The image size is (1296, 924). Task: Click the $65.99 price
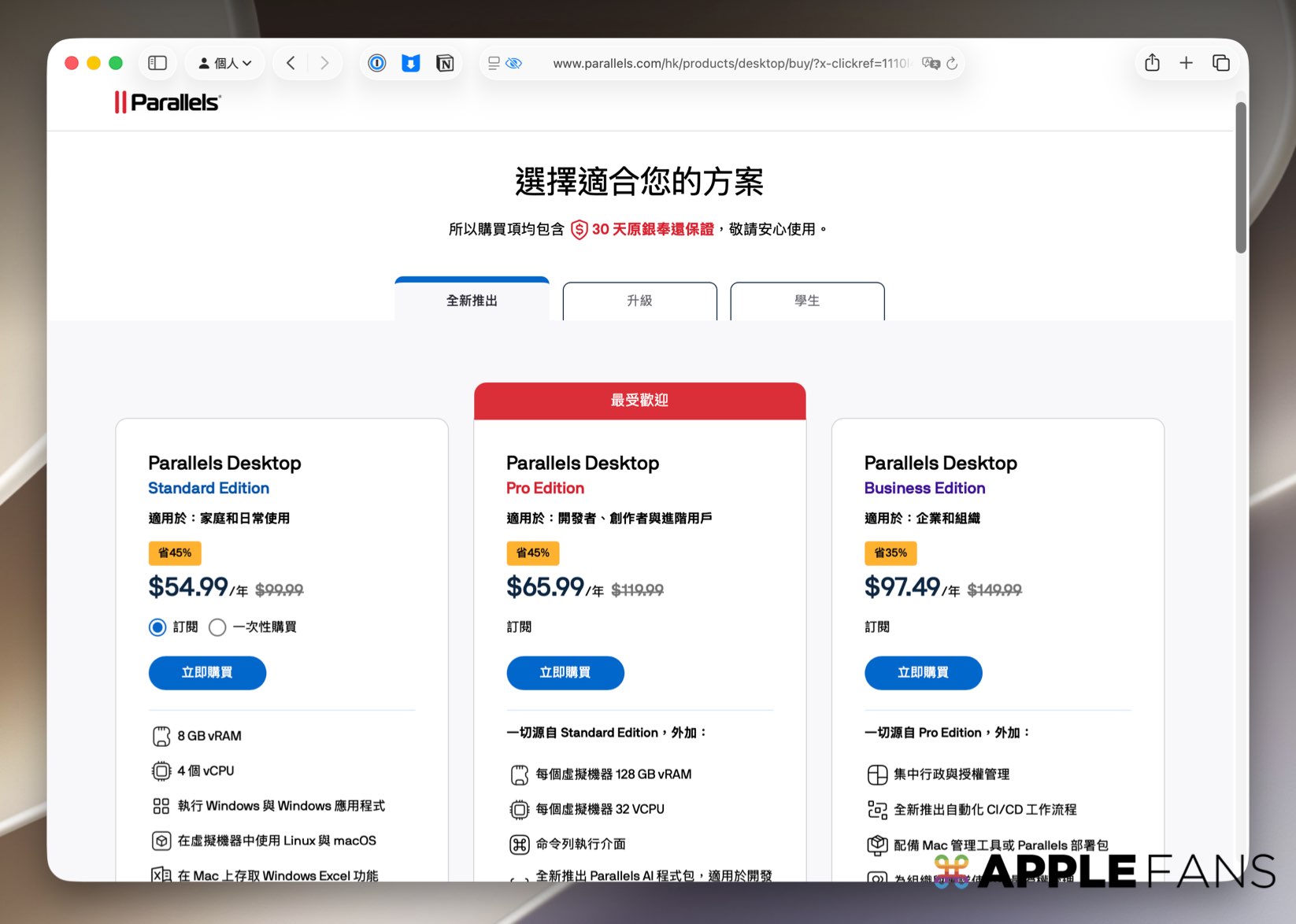[x=546, y=587]
